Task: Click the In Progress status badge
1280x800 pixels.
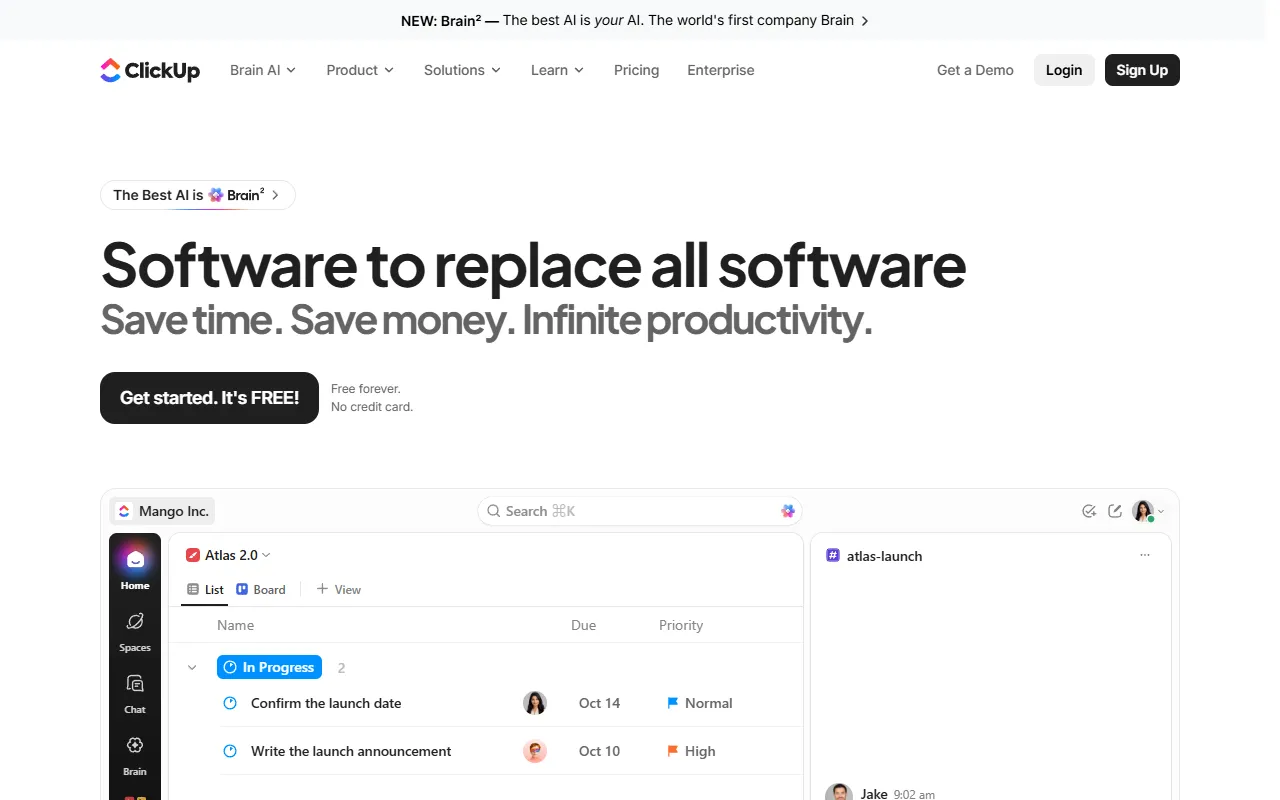Action: (x=270, y=667)
